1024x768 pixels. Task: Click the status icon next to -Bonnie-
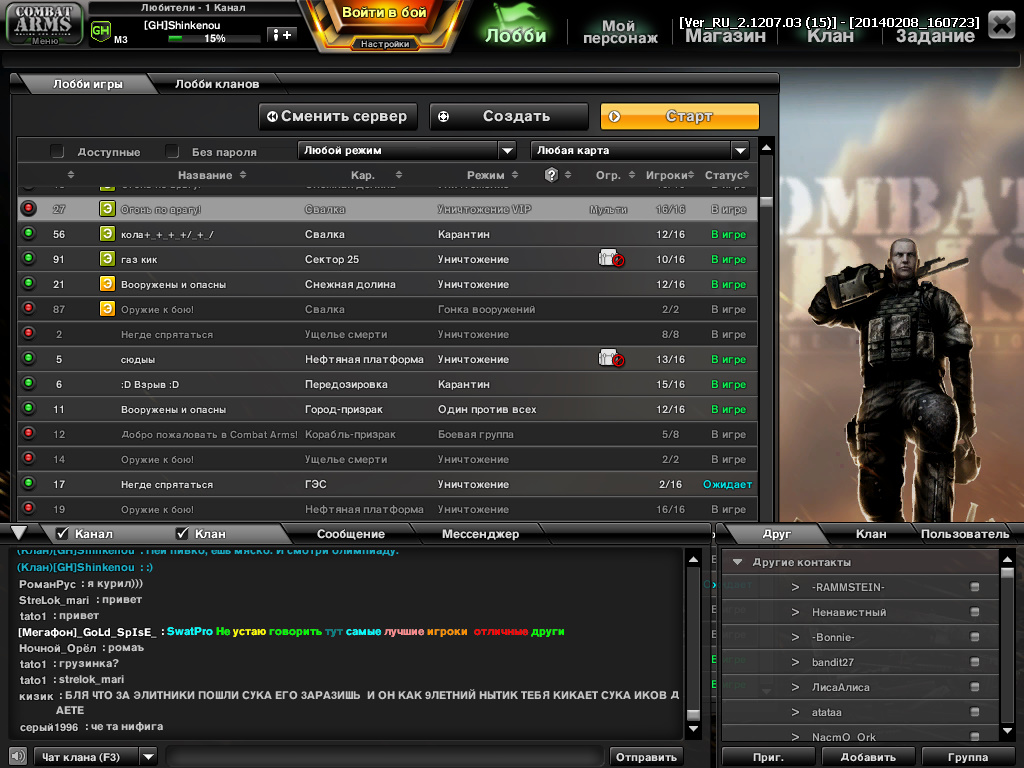[974, 637]
